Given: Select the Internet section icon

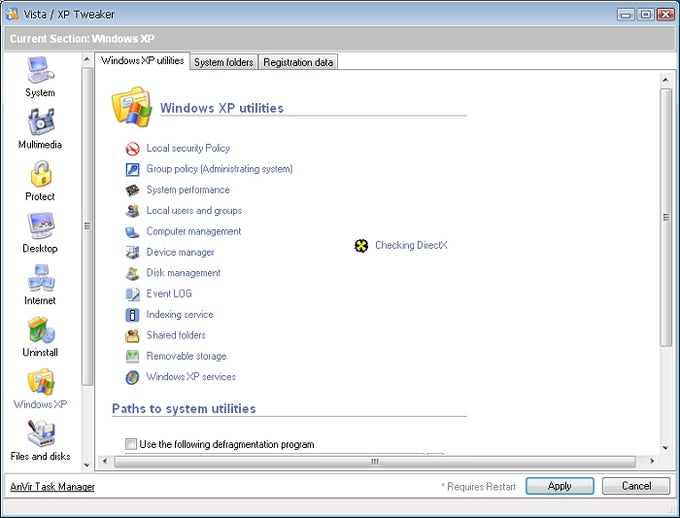Looking at the screenshot, I should pos(40,278).
